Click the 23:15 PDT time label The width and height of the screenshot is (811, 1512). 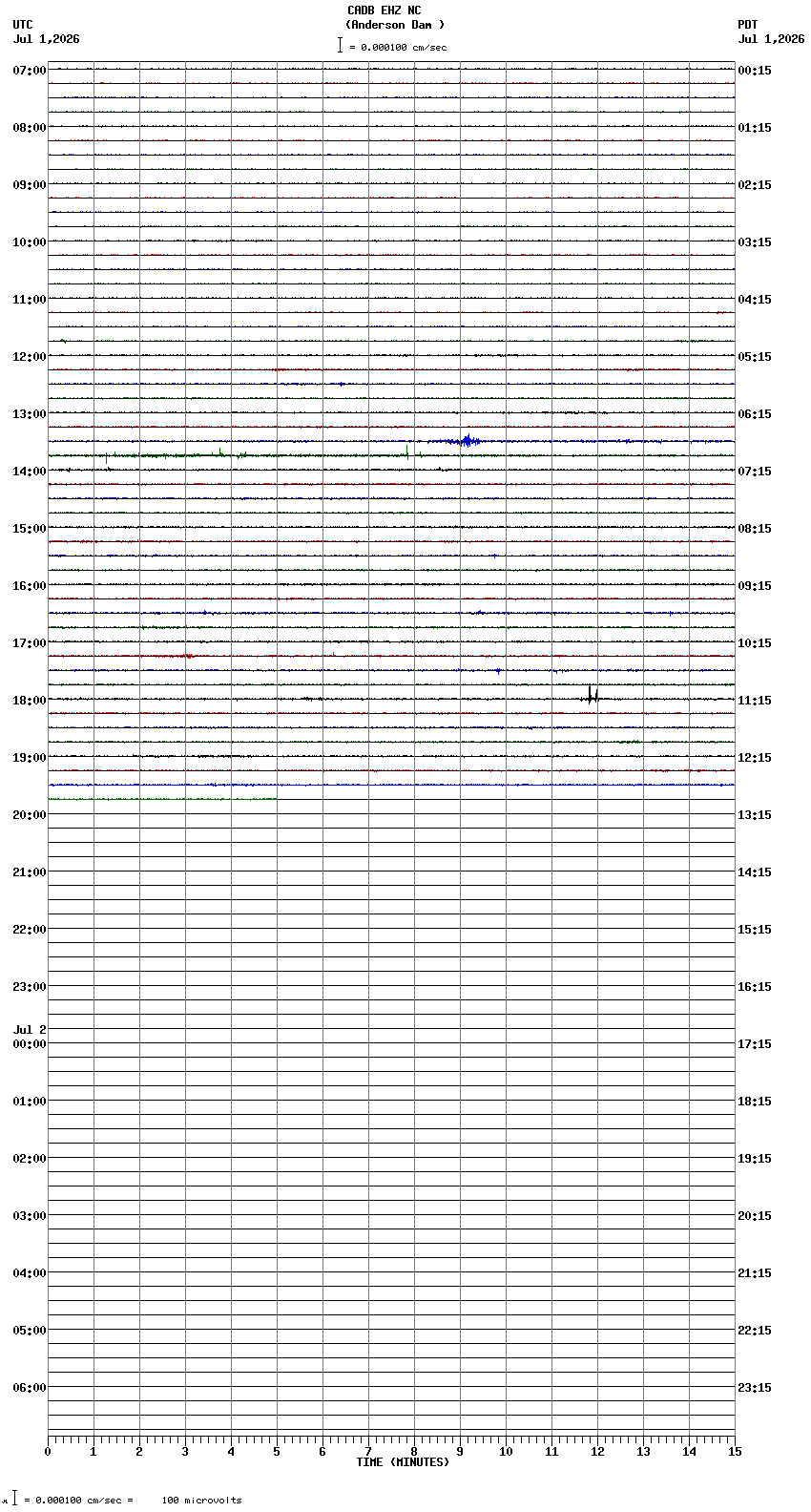pos(755,1388)
